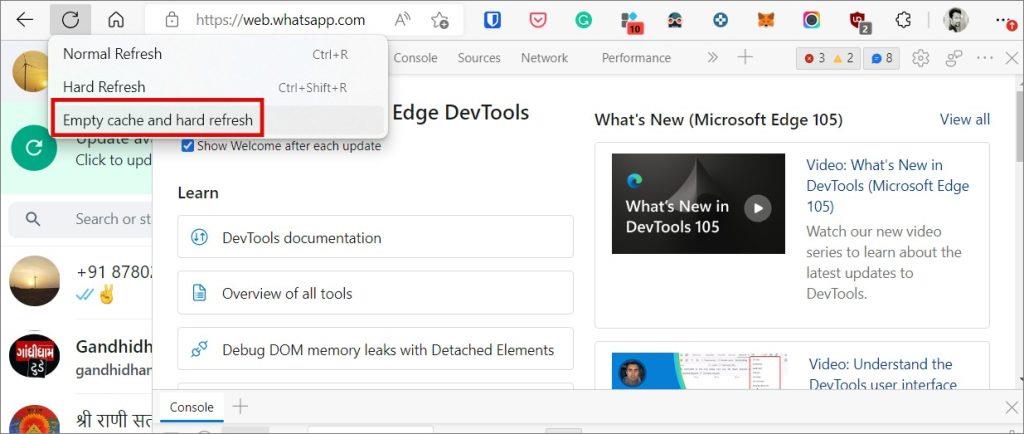This screenshot has height=434, width=1024.
Task: Close the Console drawer
Action: coord(1010,409)
